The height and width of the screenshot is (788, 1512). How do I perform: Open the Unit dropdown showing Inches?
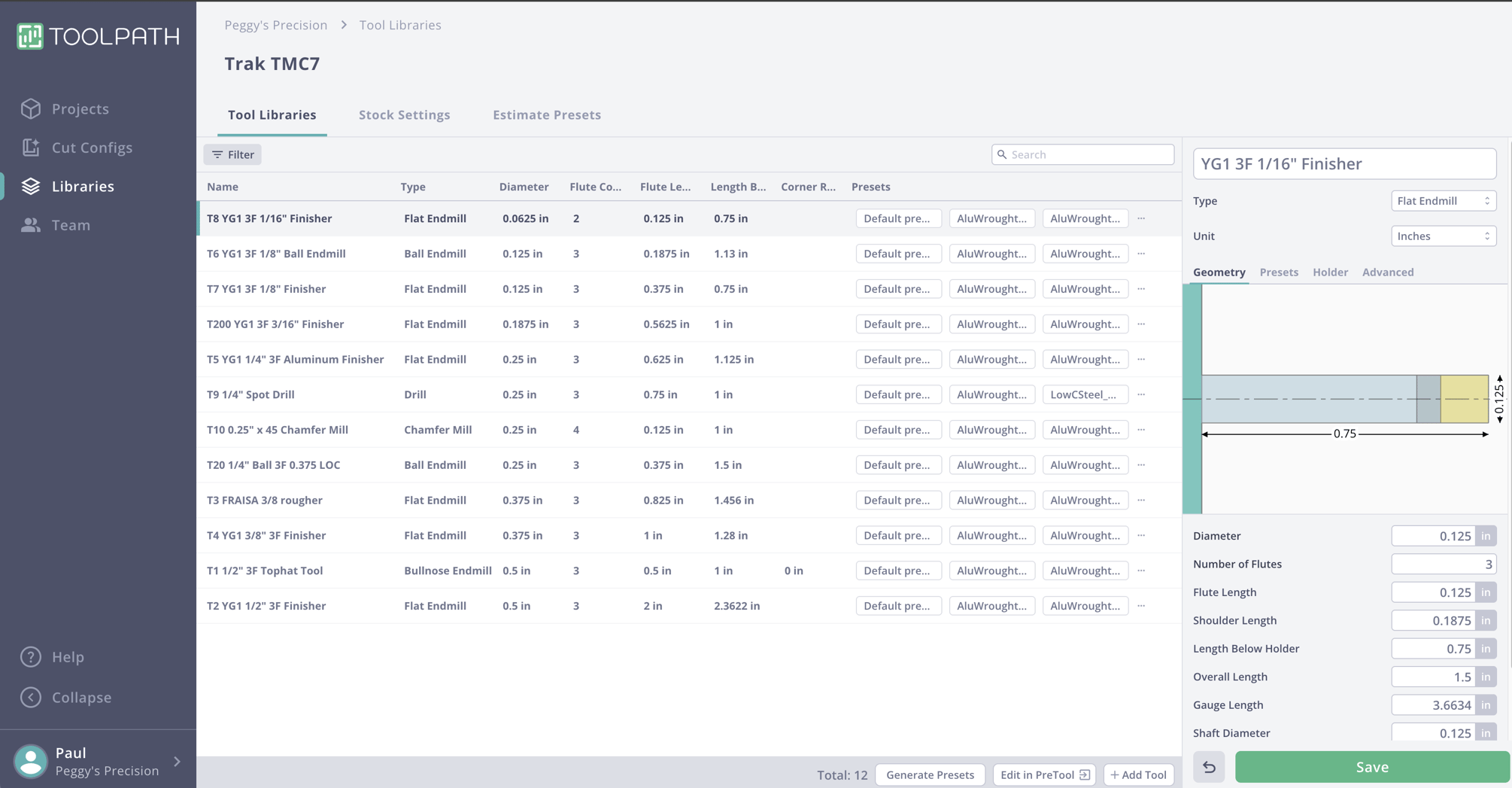1443,236
